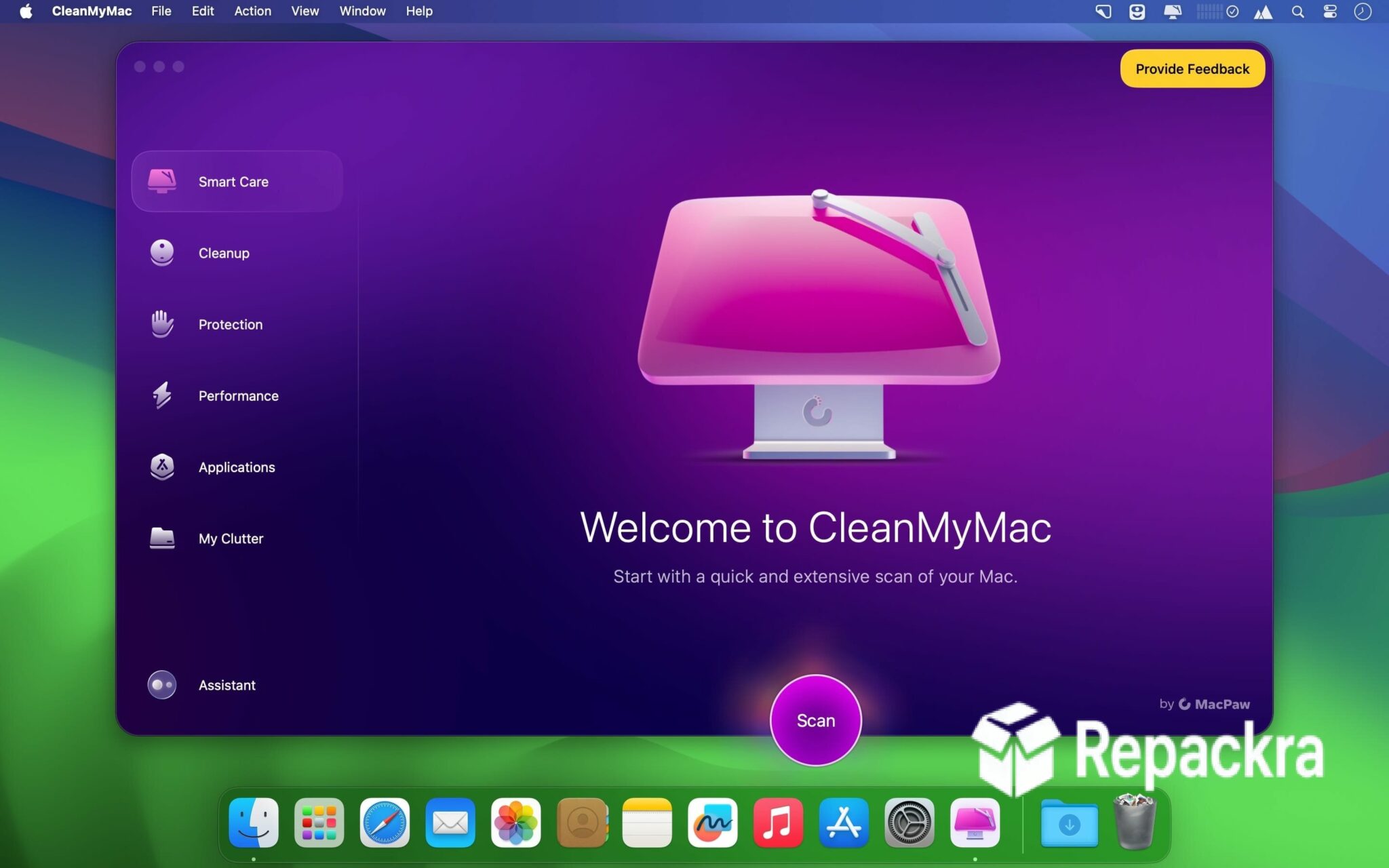Open Applications via its hexagon icon

pos(162,467)
